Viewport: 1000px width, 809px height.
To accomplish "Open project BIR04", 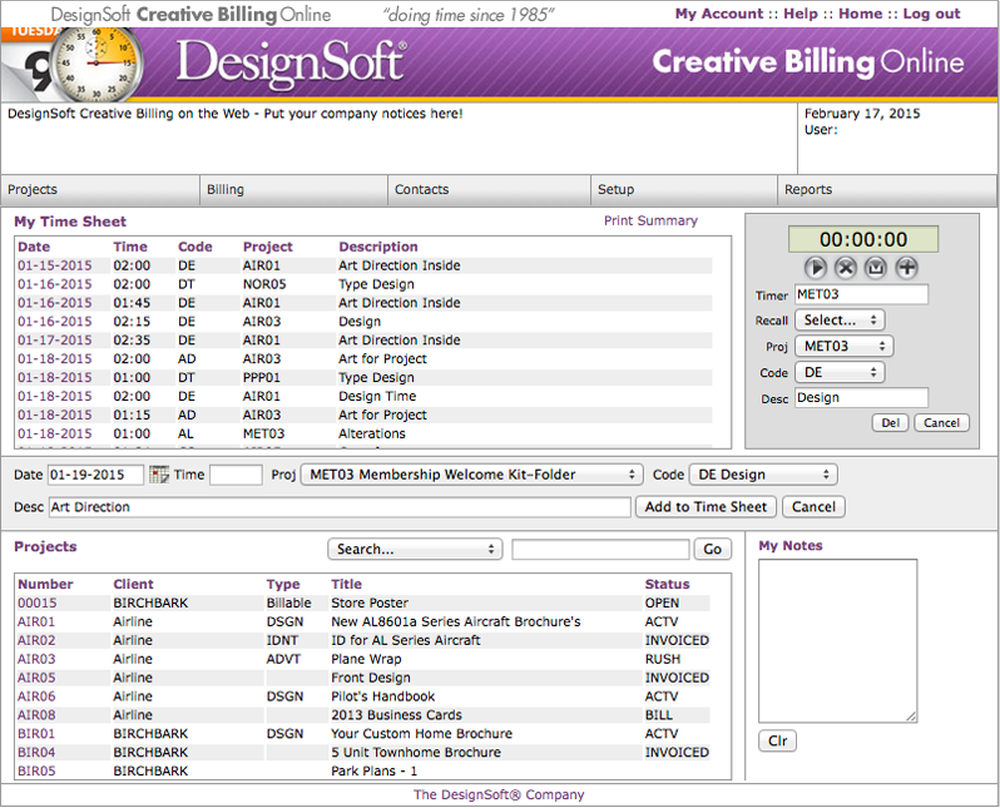I will 36,752.
